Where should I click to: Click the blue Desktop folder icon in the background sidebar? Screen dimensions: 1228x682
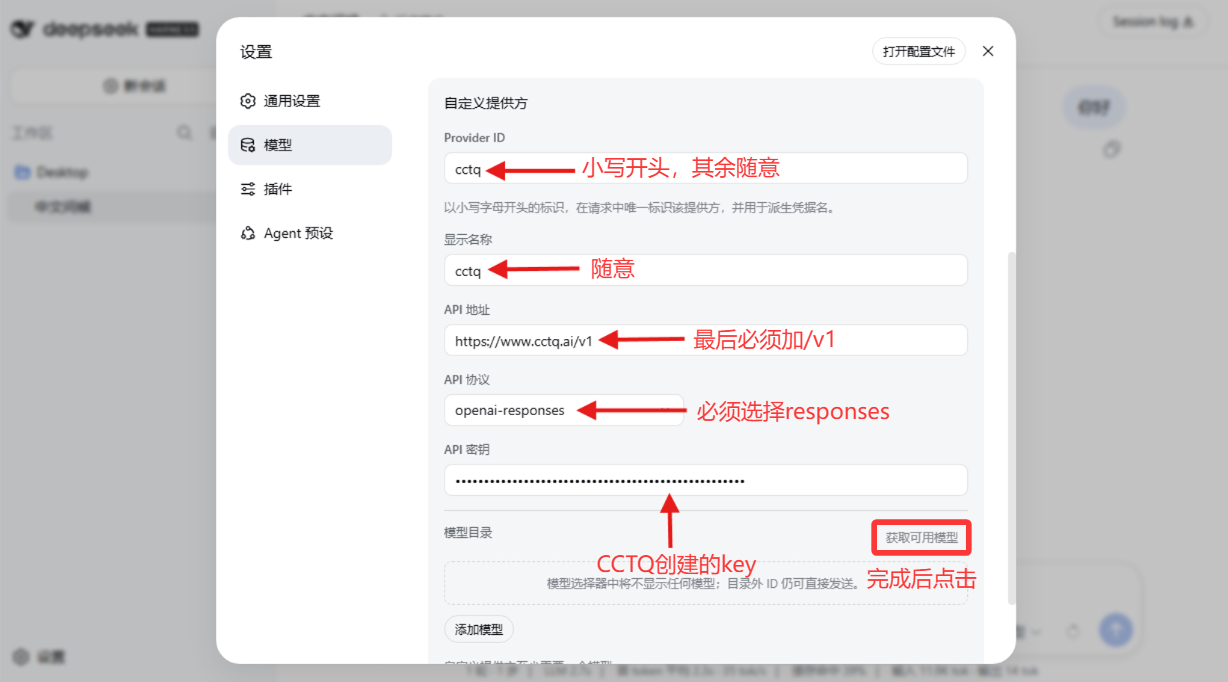22,172
